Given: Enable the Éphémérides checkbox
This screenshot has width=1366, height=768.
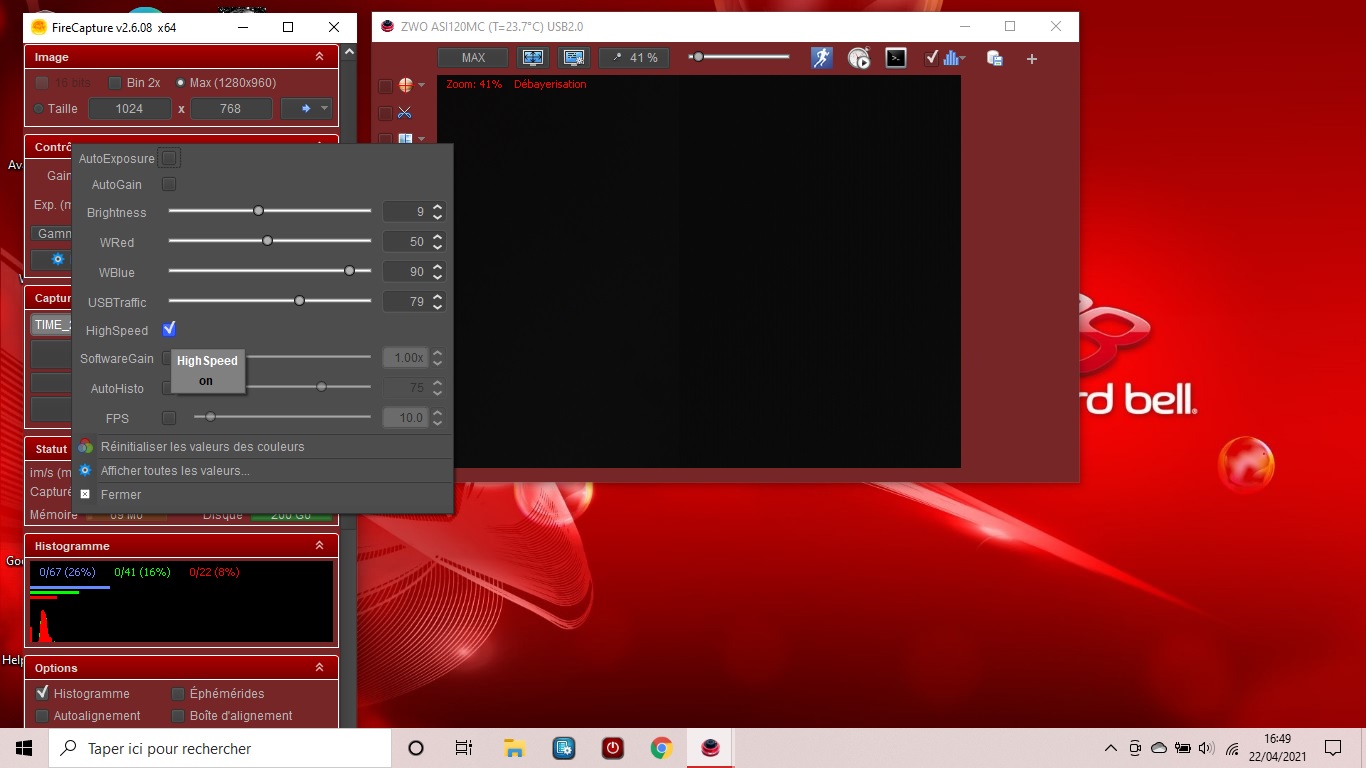Looking at the screenshot, I should (x=178, y=694).
